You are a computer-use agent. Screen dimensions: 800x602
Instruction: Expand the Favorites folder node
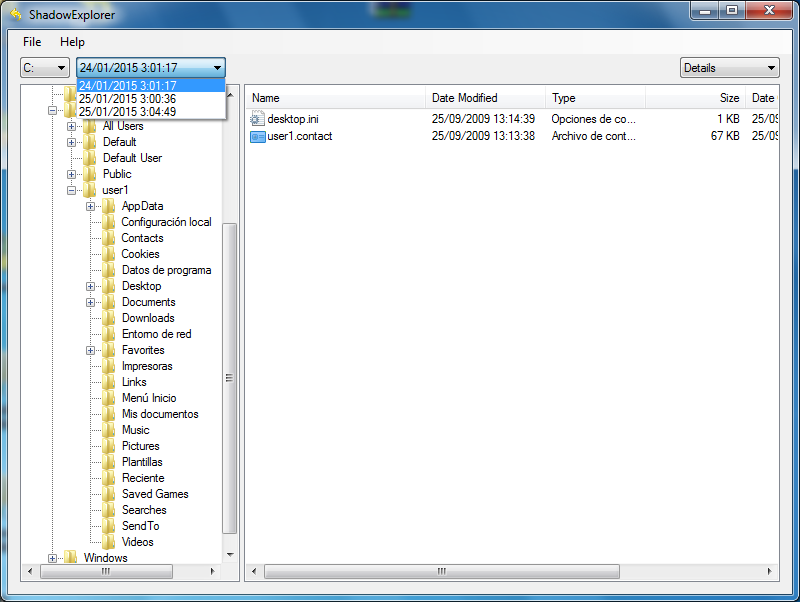90,350
